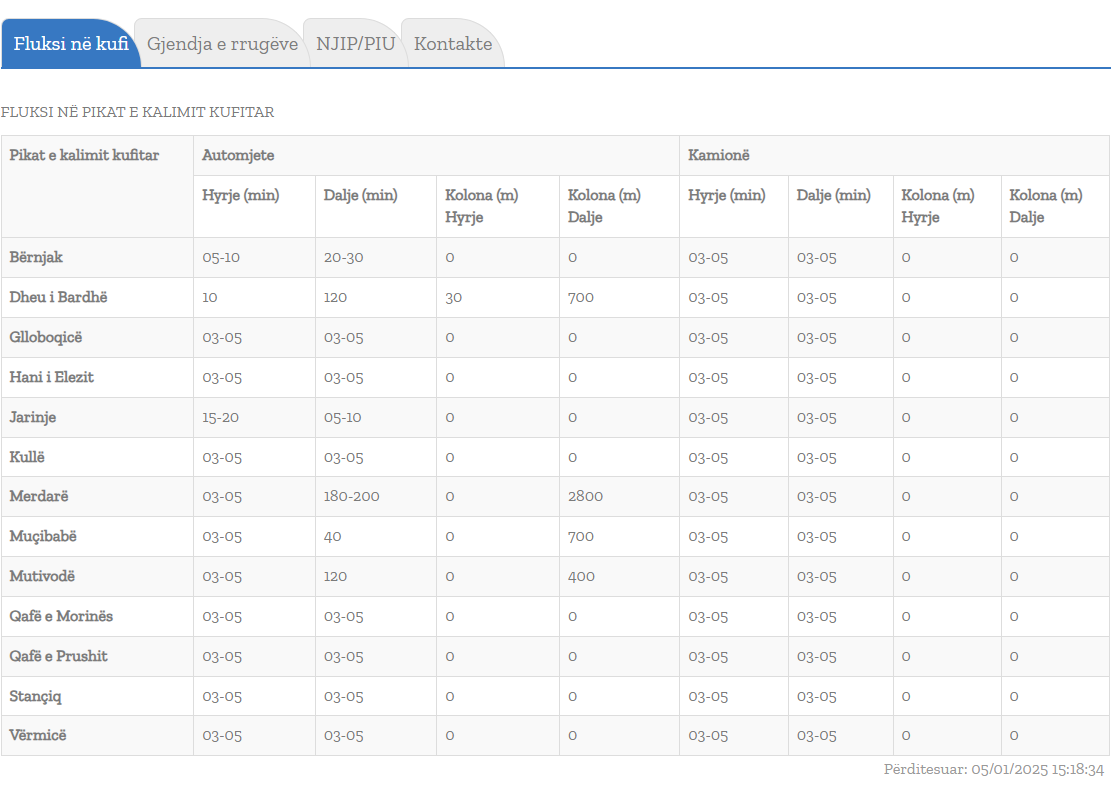Click the Jarinje entry time 15-20 cell
1111x785 pixels.
click(220, 417)
